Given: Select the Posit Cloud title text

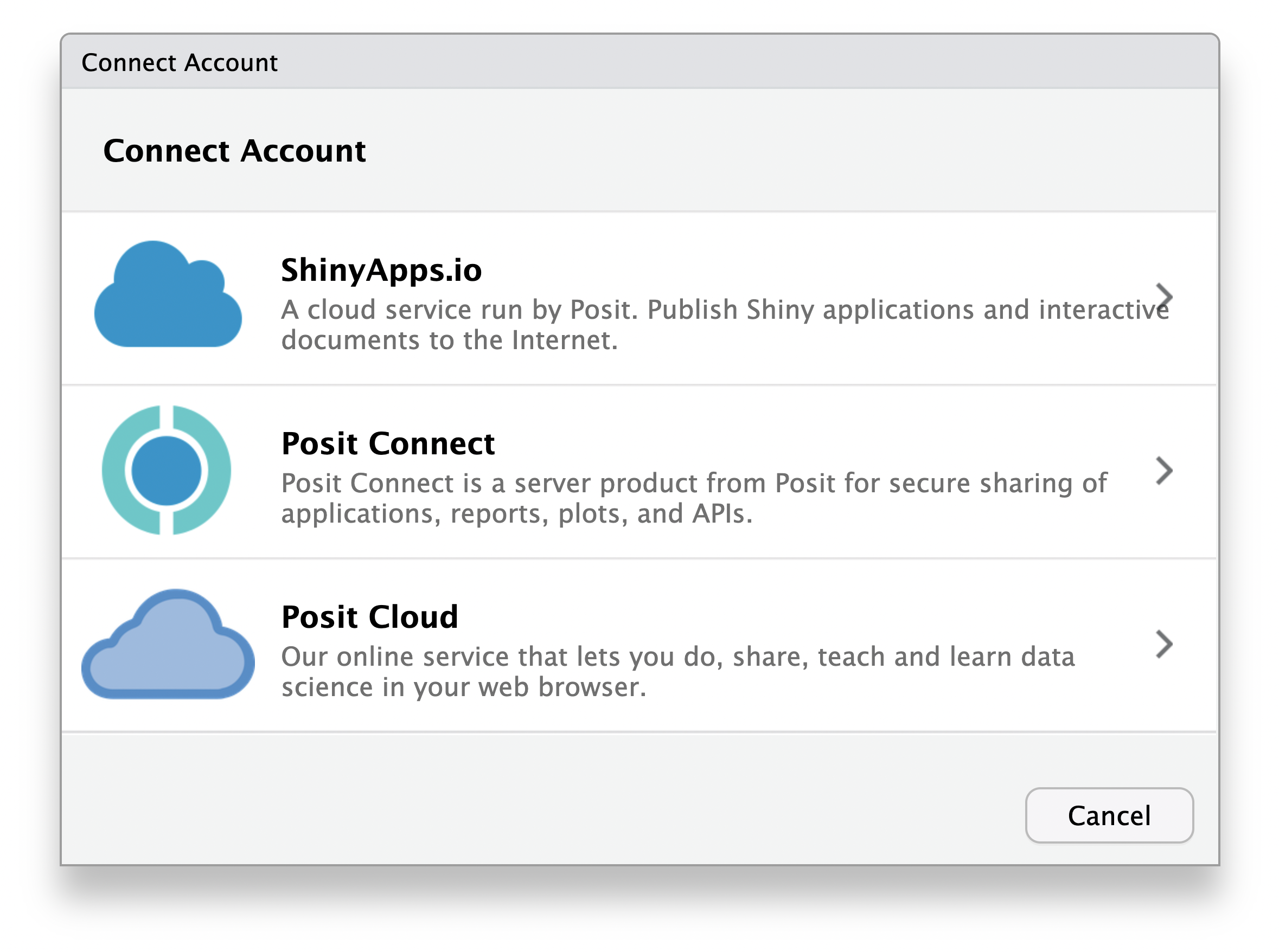Looking at the screenshot, I should point(369,616).
